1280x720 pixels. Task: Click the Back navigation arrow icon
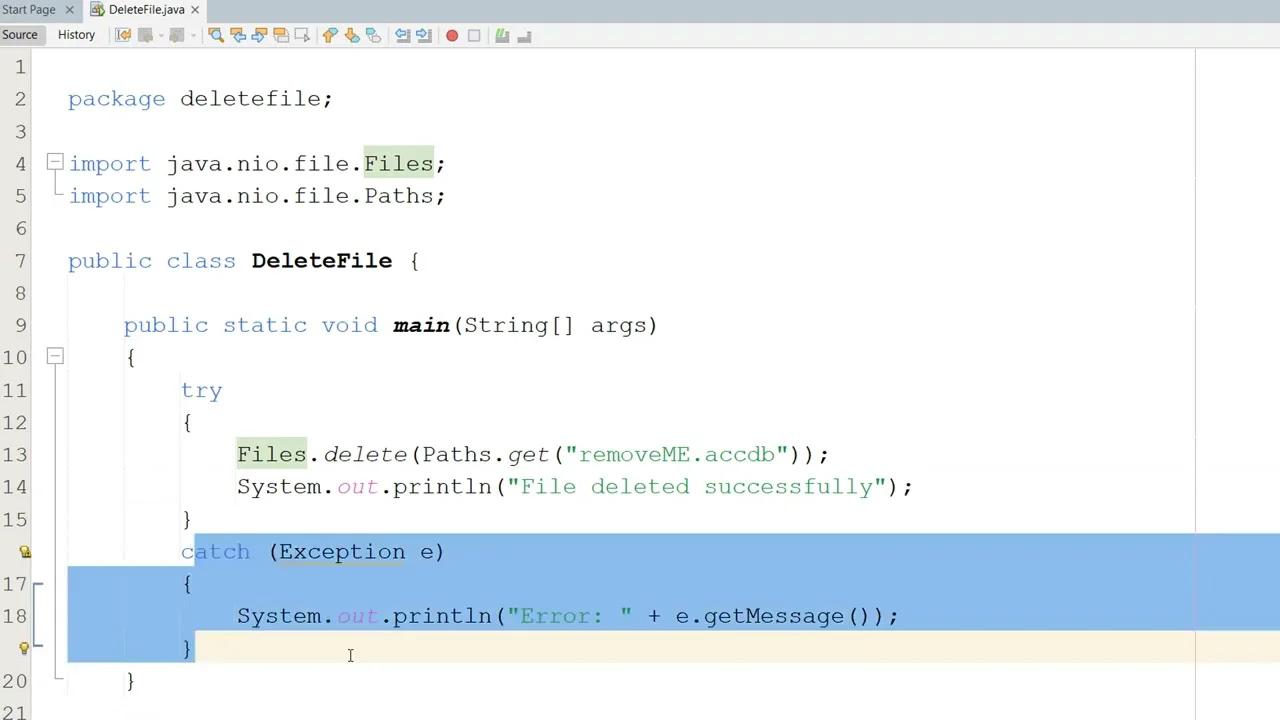point(146,36)
